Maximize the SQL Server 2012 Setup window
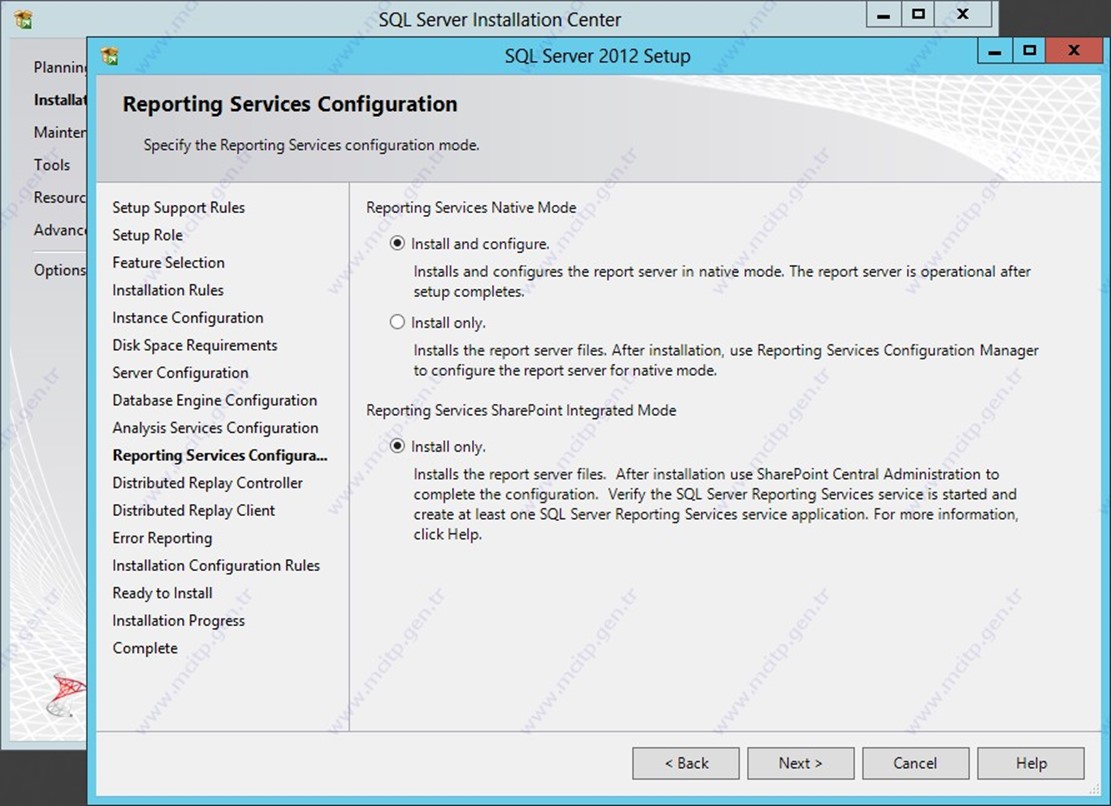Screen dimensions: 1111x806 1030,51
